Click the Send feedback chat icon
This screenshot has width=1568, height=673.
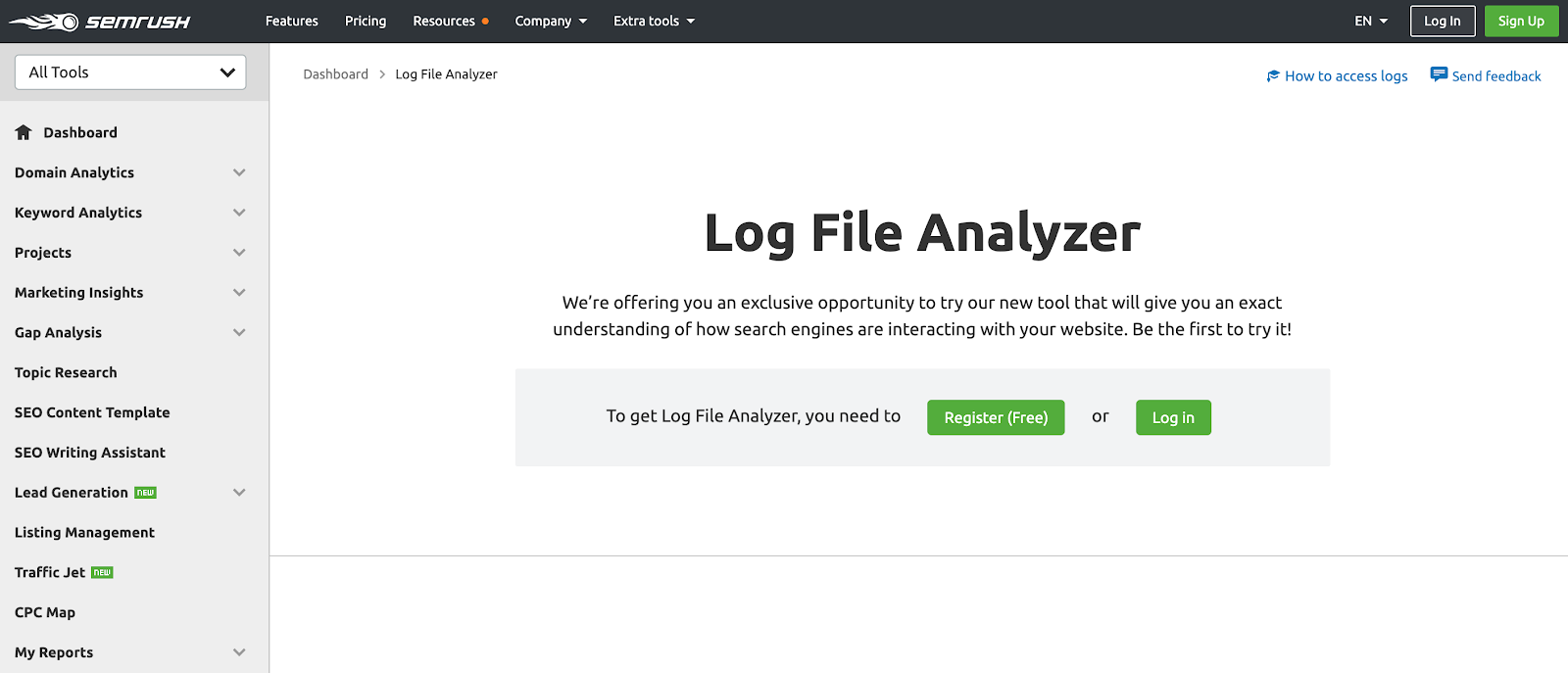[x=1439, y=74]
